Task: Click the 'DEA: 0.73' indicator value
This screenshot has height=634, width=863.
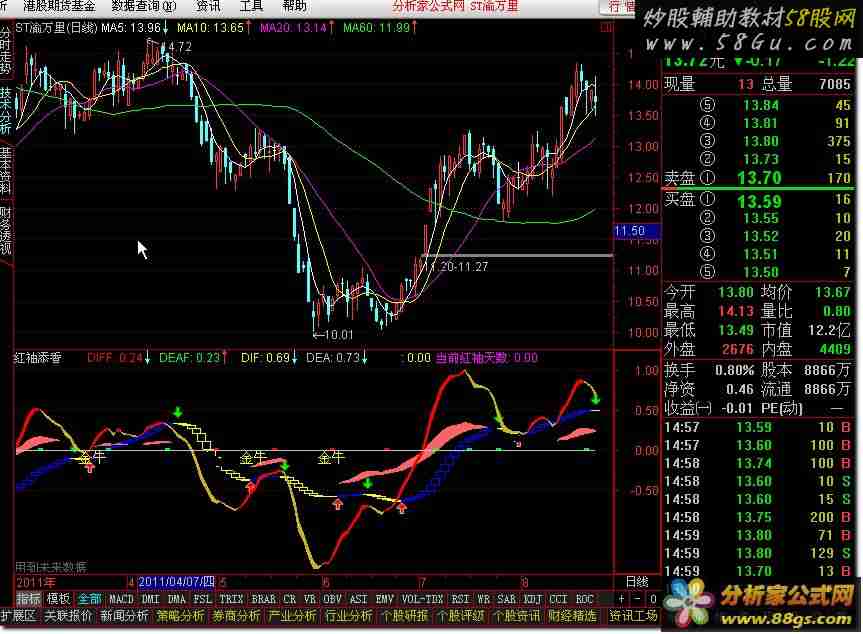Action: [331, 358]
